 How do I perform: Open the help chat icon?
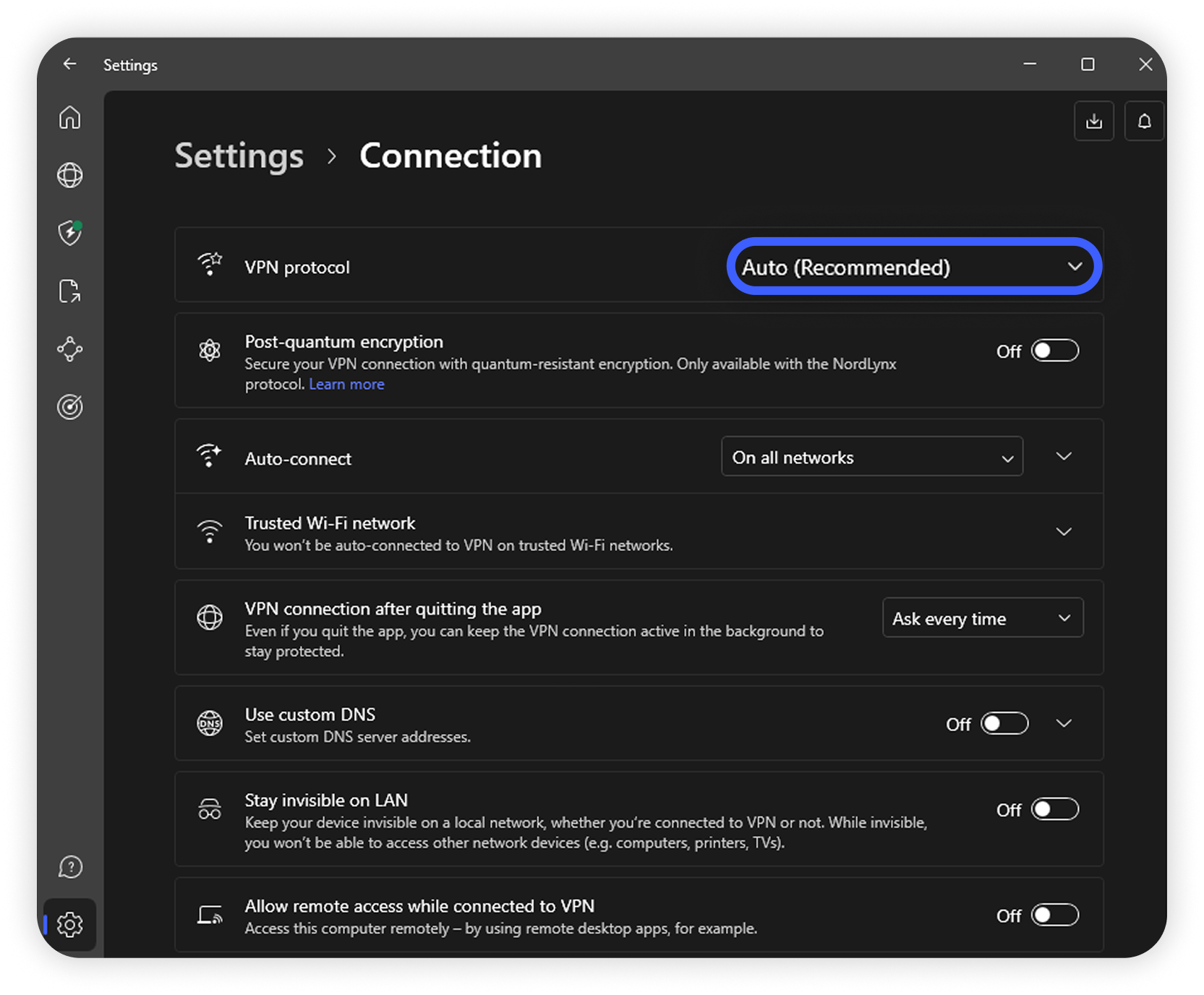click(x=70, y=866)
